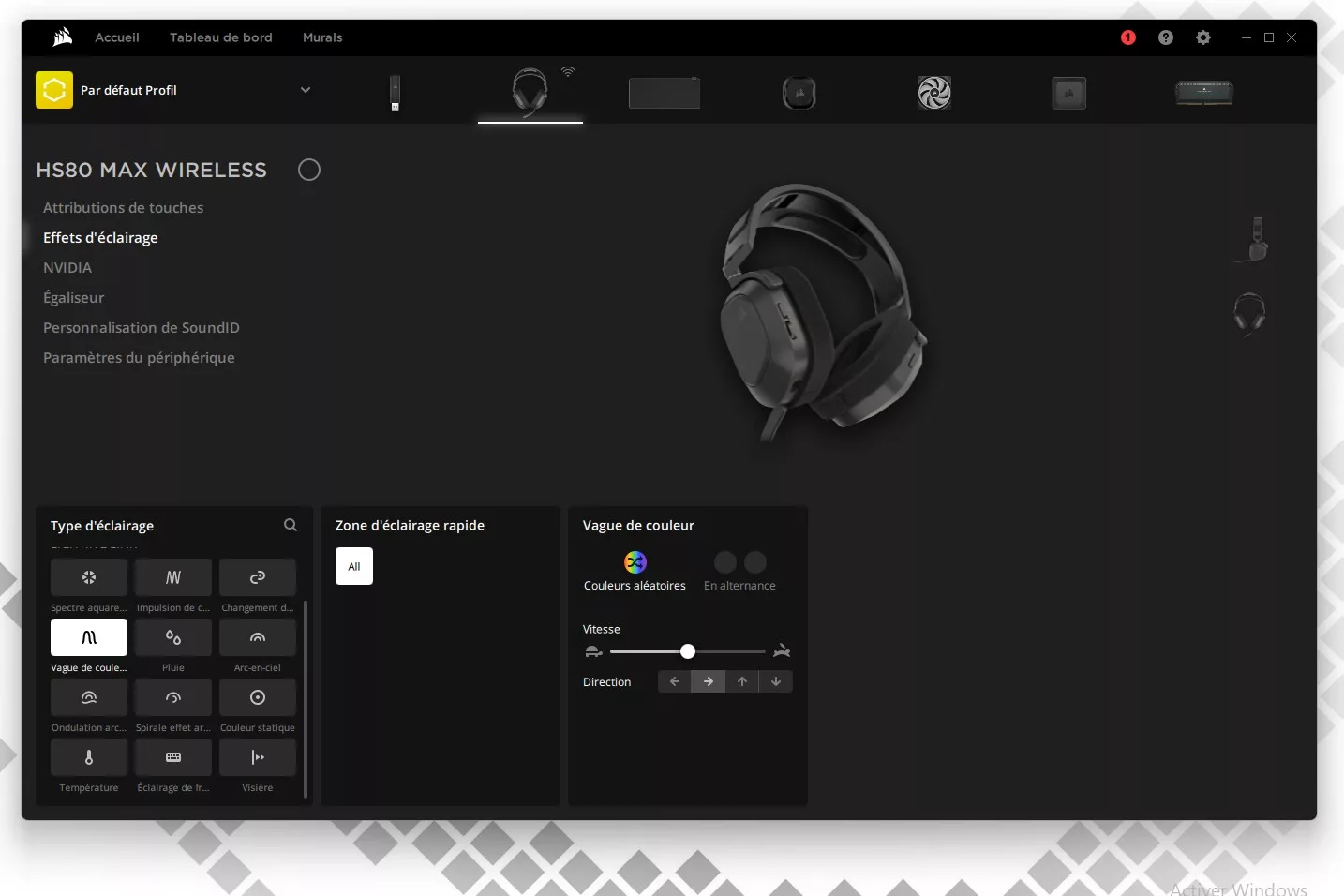Select the pump cooler device icon
Image resolution: width=1344 pixels, height=896 pixels.
coord(799,93)
